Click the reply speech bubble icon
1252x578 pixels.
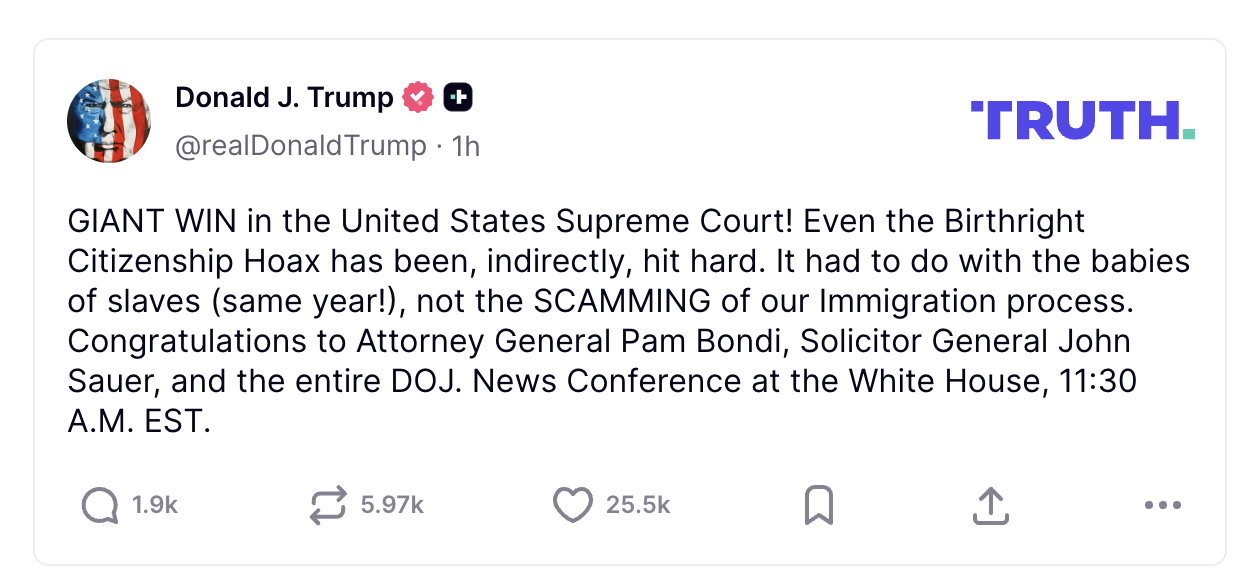pyautogui.click(x=99, y=505)
